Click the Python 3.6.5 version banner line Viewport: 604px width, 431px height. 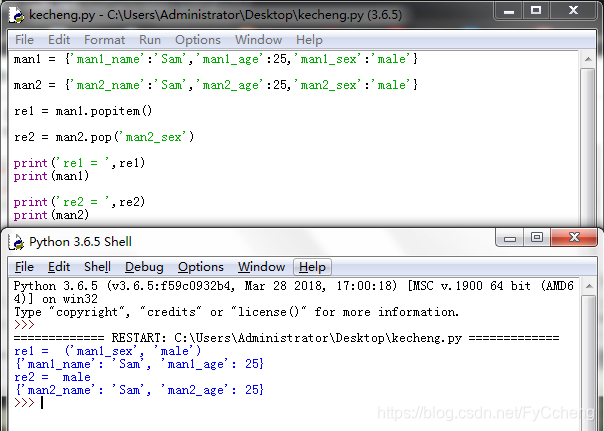click(x=294, y=292)
